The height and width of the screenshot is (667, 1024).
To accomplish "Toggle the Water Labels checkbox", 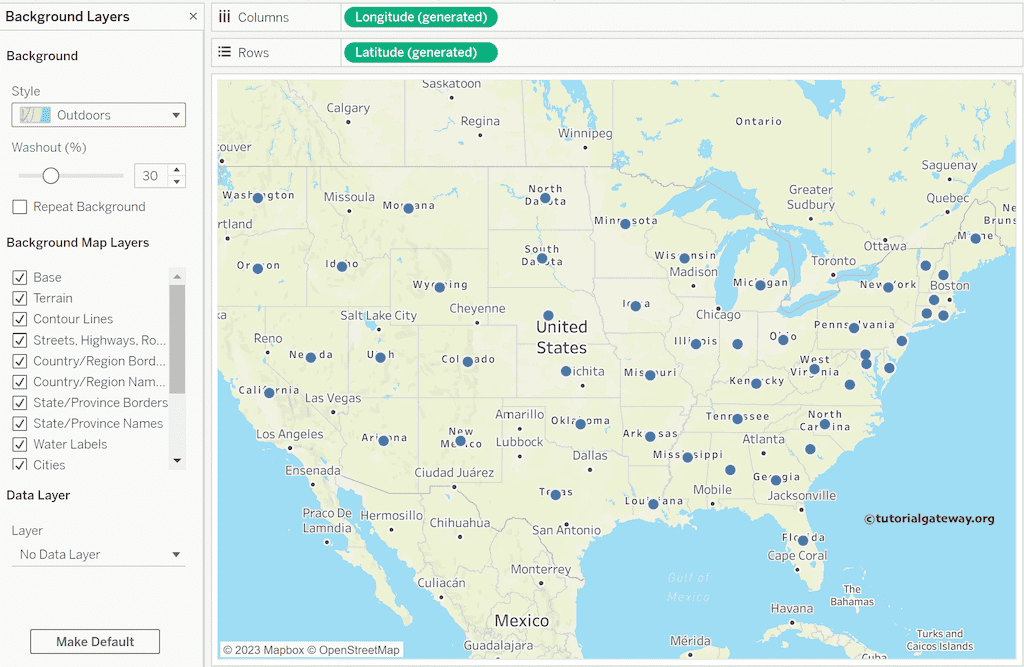I will pyautogui.click(x=20, y=444).
